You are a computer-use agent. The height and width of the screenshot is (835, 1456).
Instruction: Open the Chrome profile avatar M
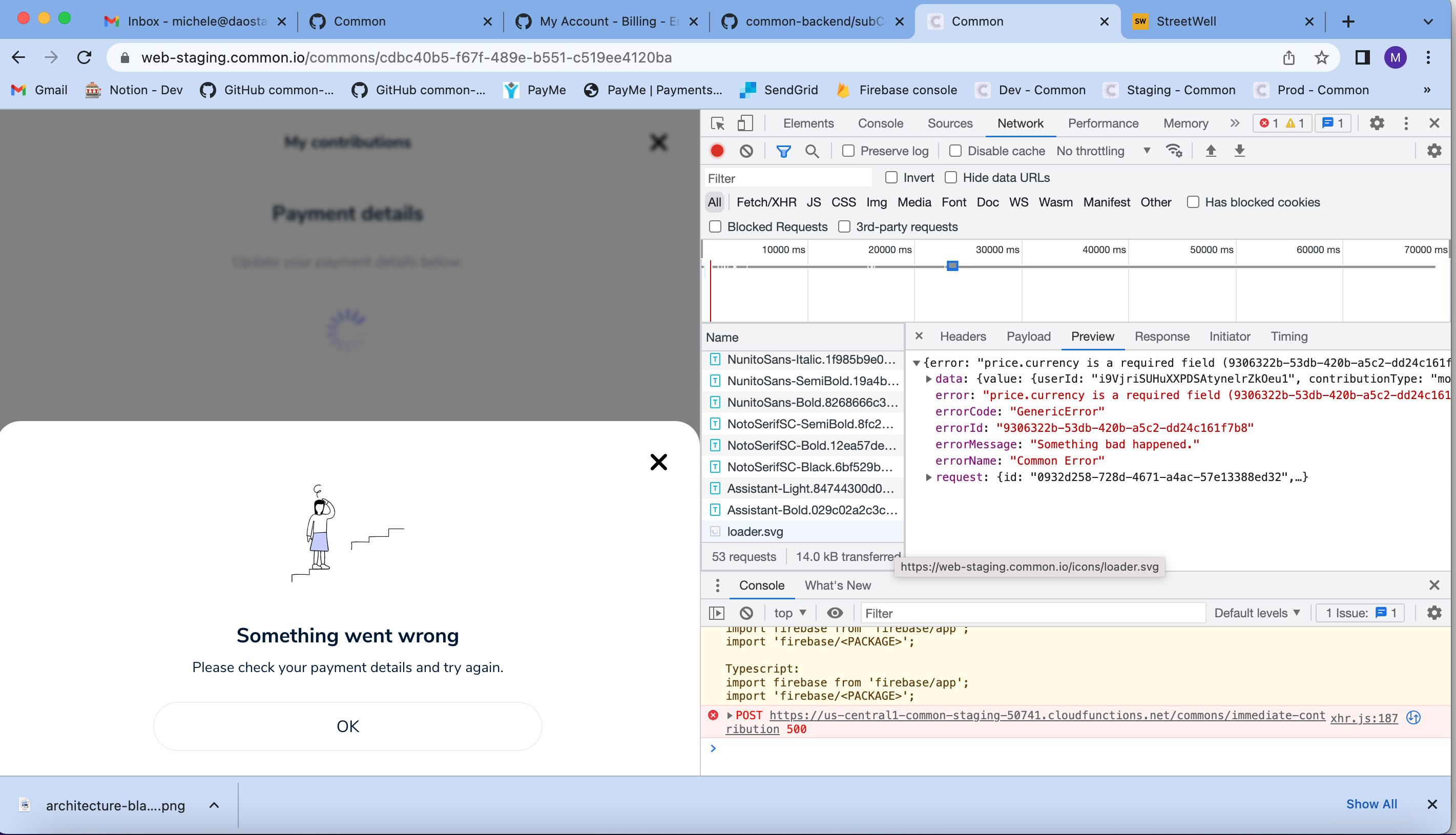tap(1396, 57)
